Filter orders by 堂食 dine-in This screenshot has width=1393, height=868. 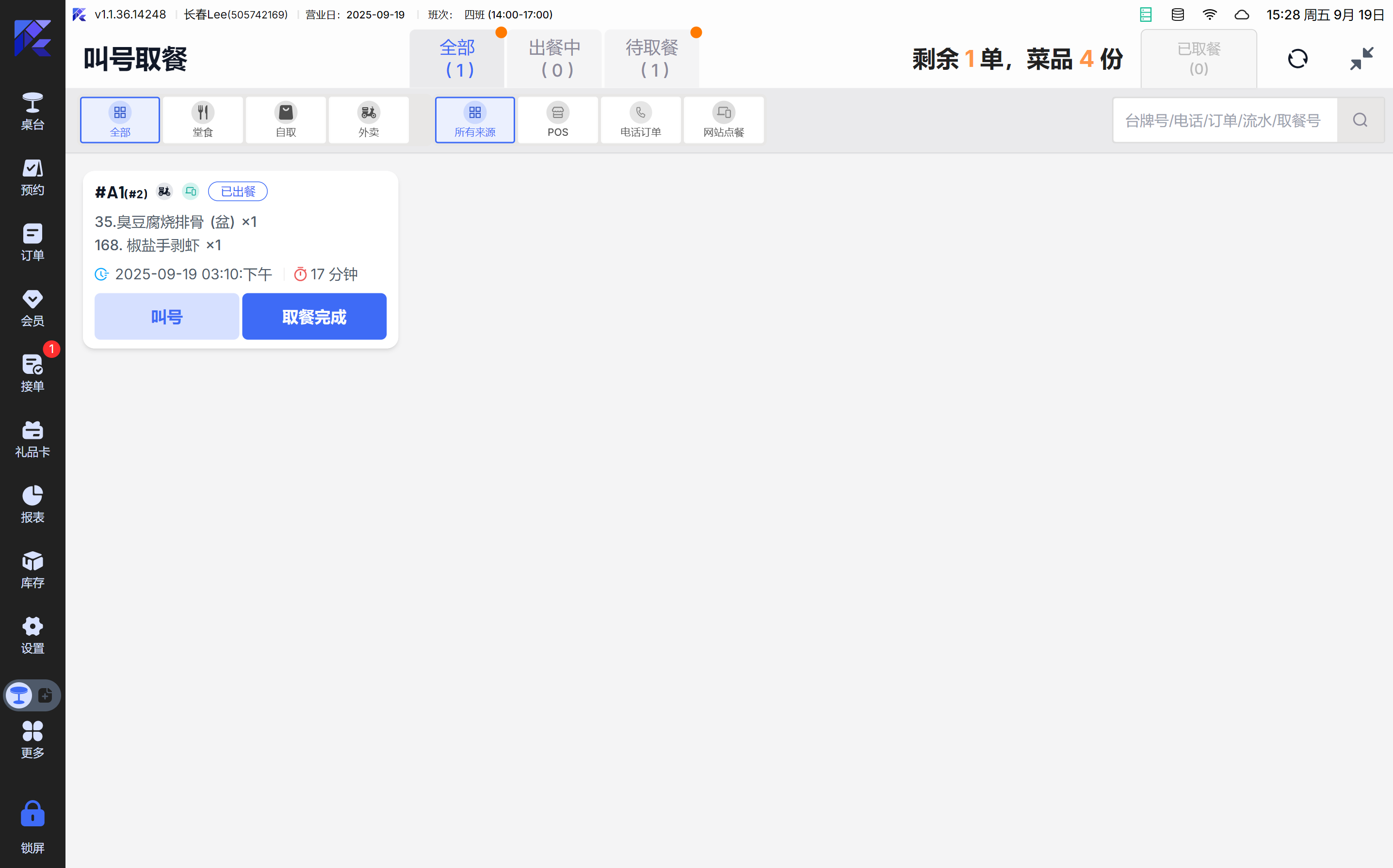[203, 120]
